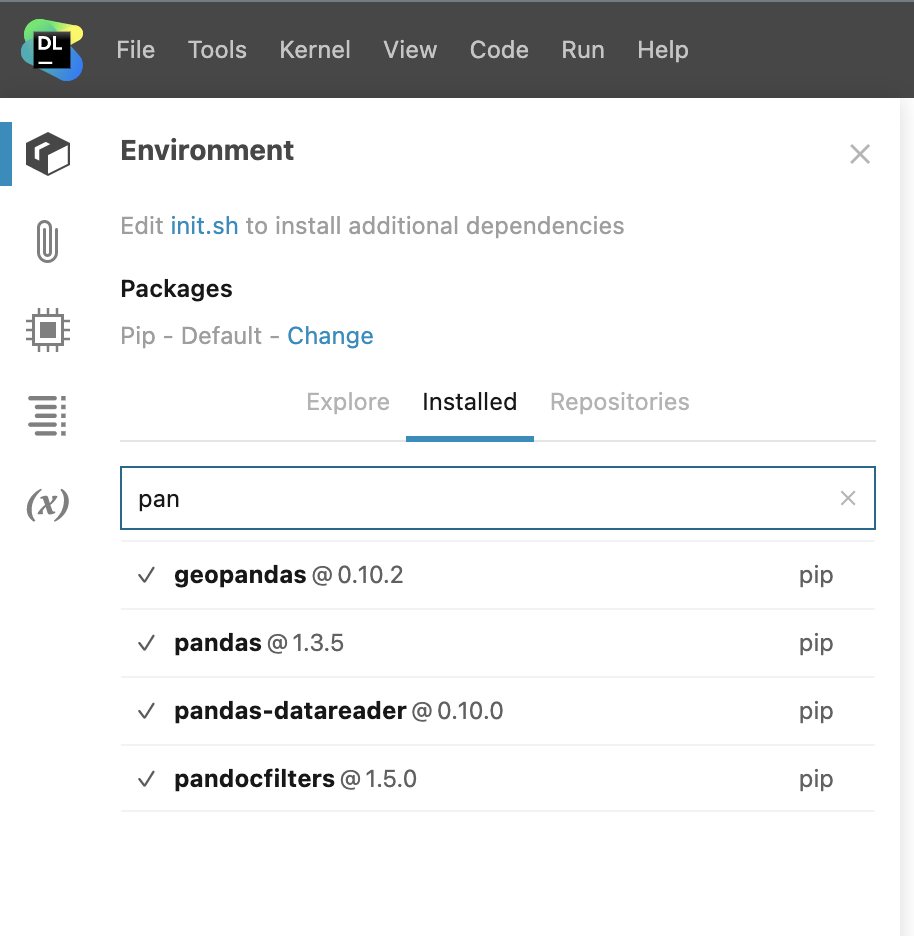The height and width of the screenshot is (936, 914).
Task: Open the Machine chip sidebar icon
Action: click(47, 329)
